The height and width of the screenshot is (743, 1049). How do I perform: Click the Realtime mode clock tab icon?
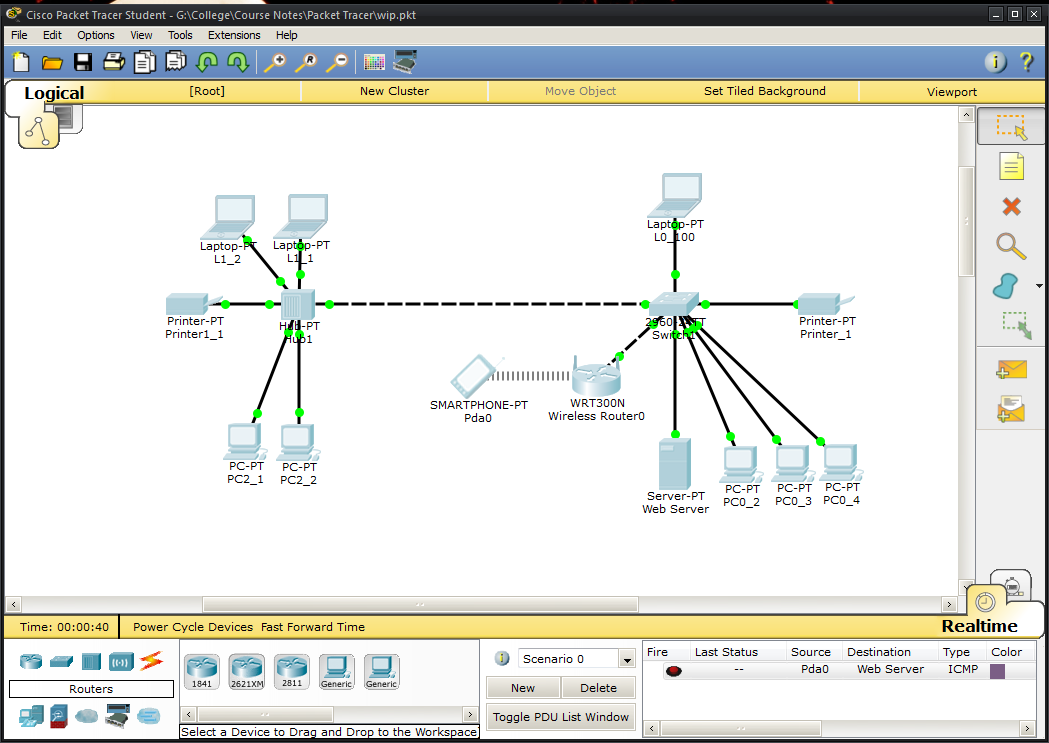click(x=985, y=602)
